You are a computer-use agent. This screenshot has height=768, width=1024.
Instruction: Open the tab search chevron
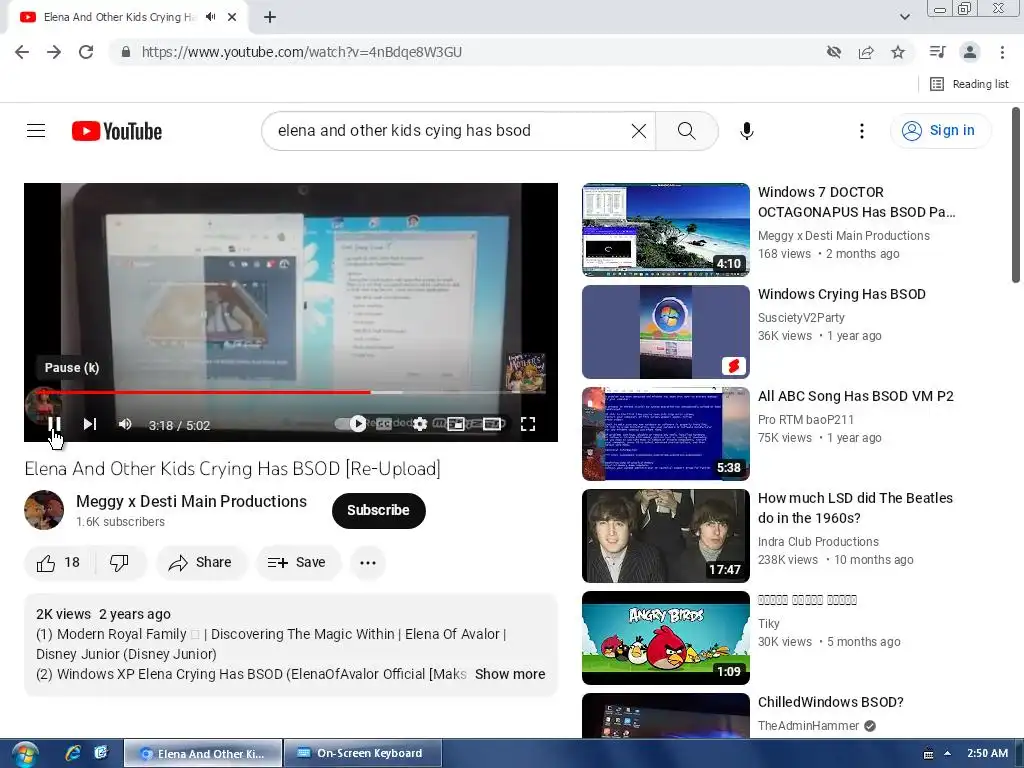pyautogui.click(x=905, y=17)
